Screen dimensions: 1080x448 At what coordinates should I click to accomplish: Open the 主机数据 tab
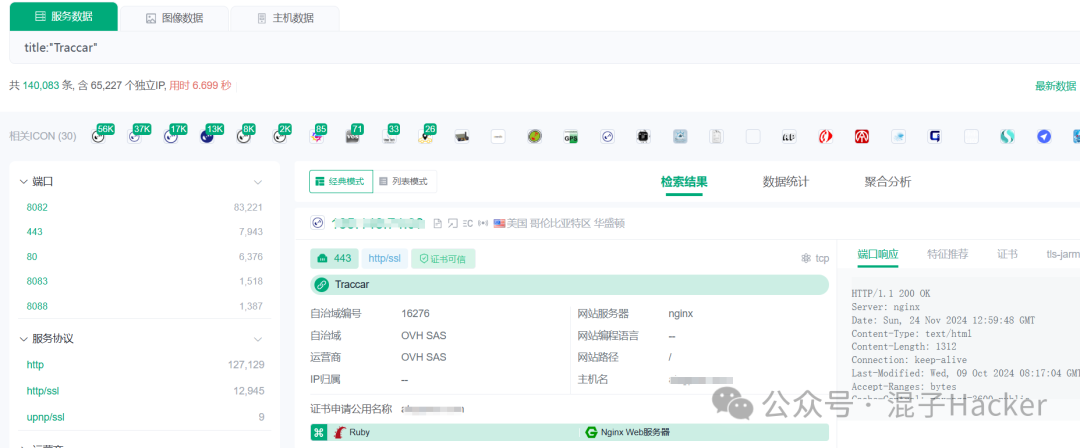click(285, 19)
